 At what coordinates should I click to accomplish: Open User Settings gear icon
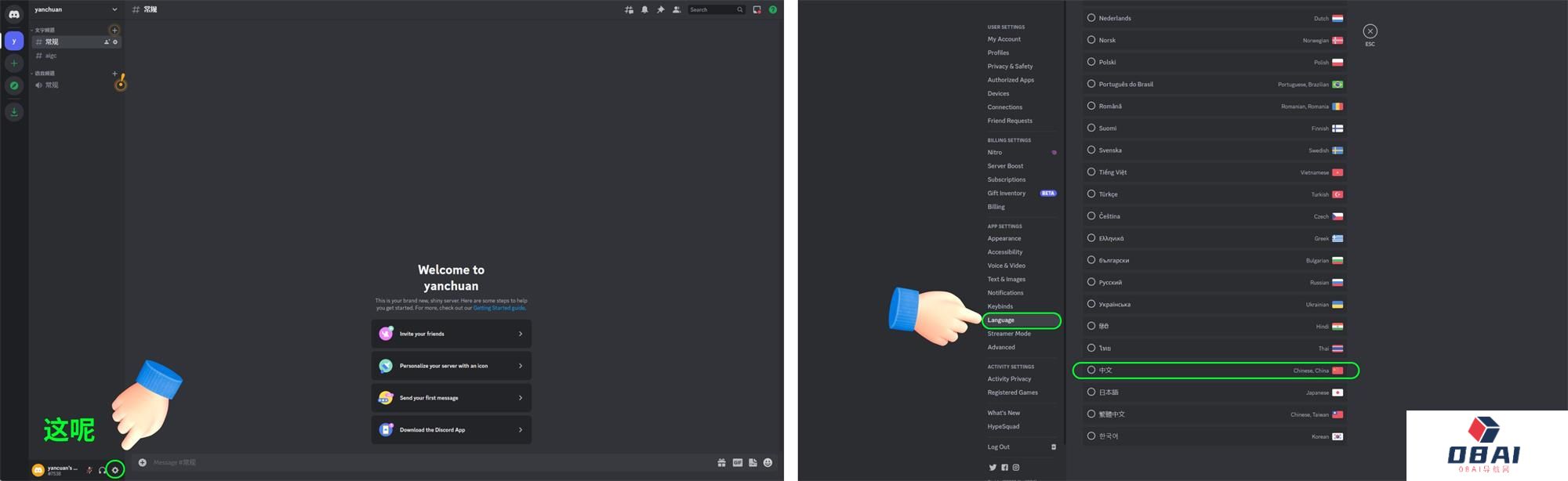click(115, 470)
